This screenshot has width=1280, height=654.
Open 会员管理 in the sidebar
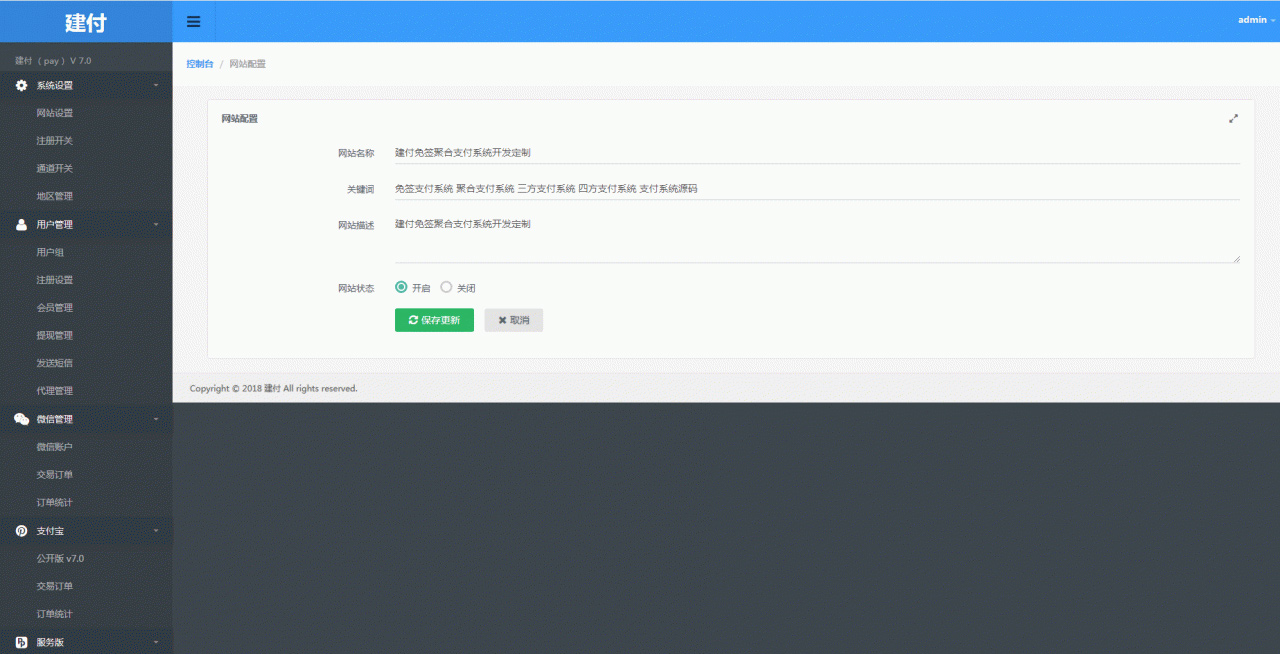[54, 308]
